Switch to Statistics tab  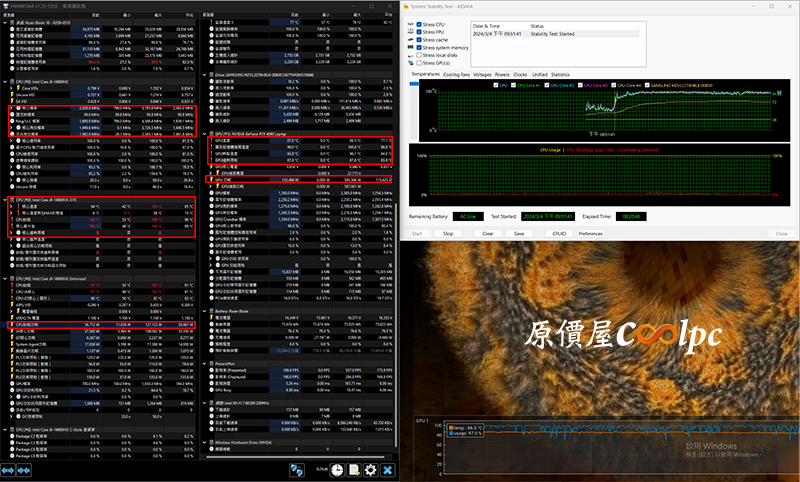560,74
